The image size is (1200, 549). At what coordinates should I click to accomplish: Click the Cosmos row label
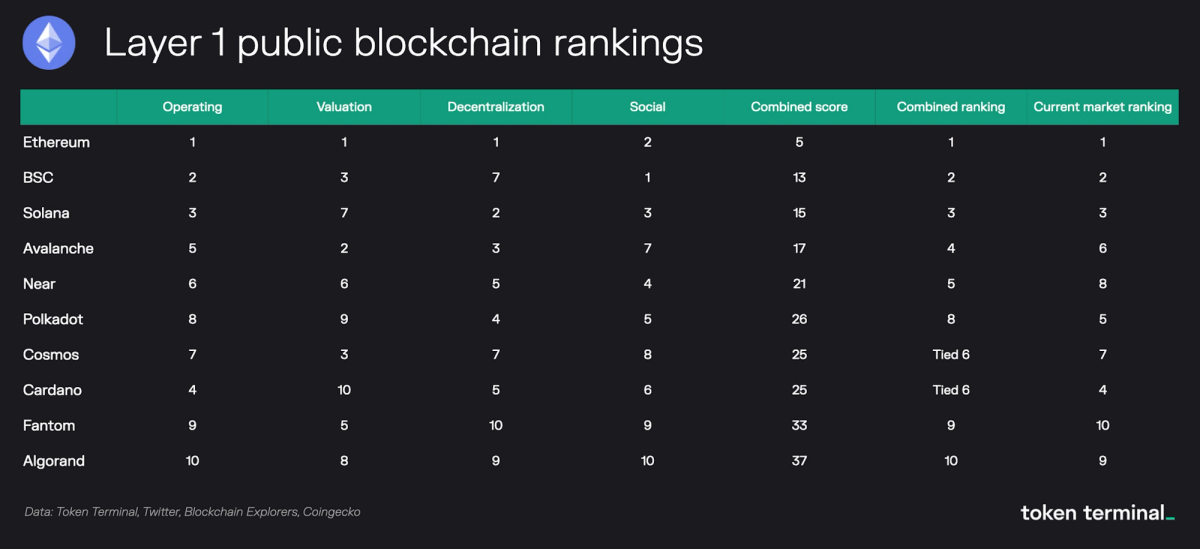pyautogui.click(x=51, y=355)
